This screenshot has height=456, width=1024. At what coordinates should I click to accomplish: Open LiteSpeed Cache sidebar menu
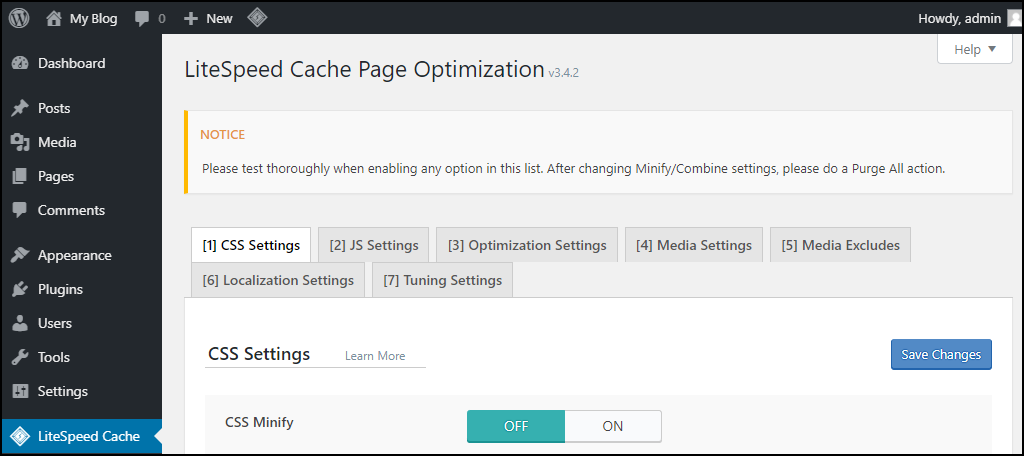pyautogui.click(x=81, y=436)
